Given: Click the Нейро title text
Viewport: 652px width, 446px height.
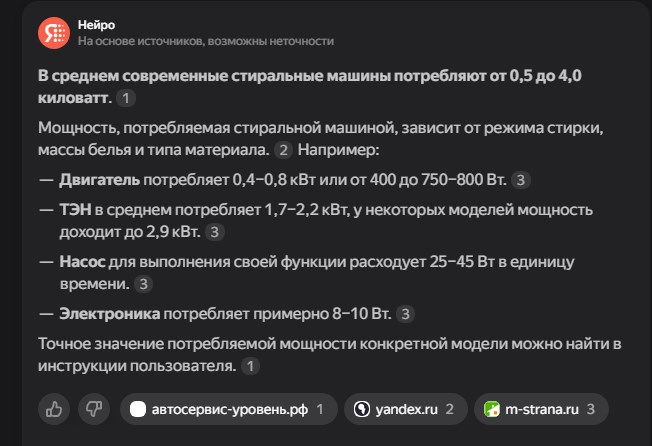Looking at the screenshot, I should (96, 25).
